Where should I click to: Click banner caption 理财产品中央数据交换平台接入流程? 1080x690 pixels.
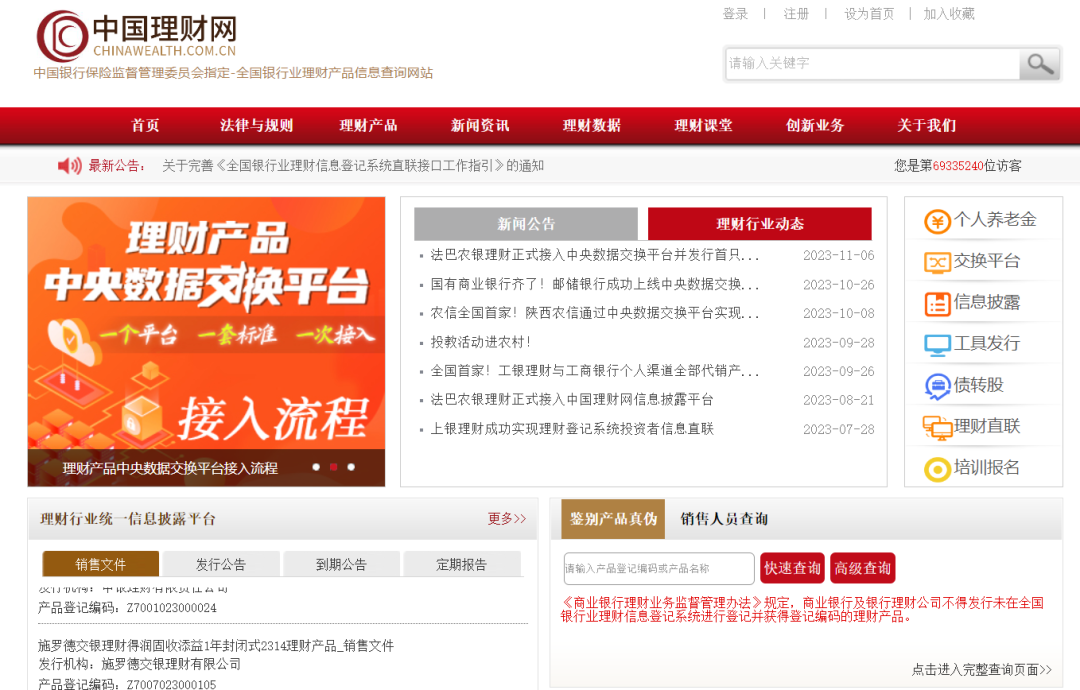click(x=170, y=468)
